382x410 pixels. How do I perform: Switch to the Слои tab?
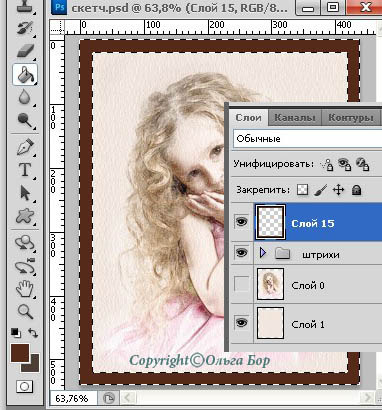[249, 118]
